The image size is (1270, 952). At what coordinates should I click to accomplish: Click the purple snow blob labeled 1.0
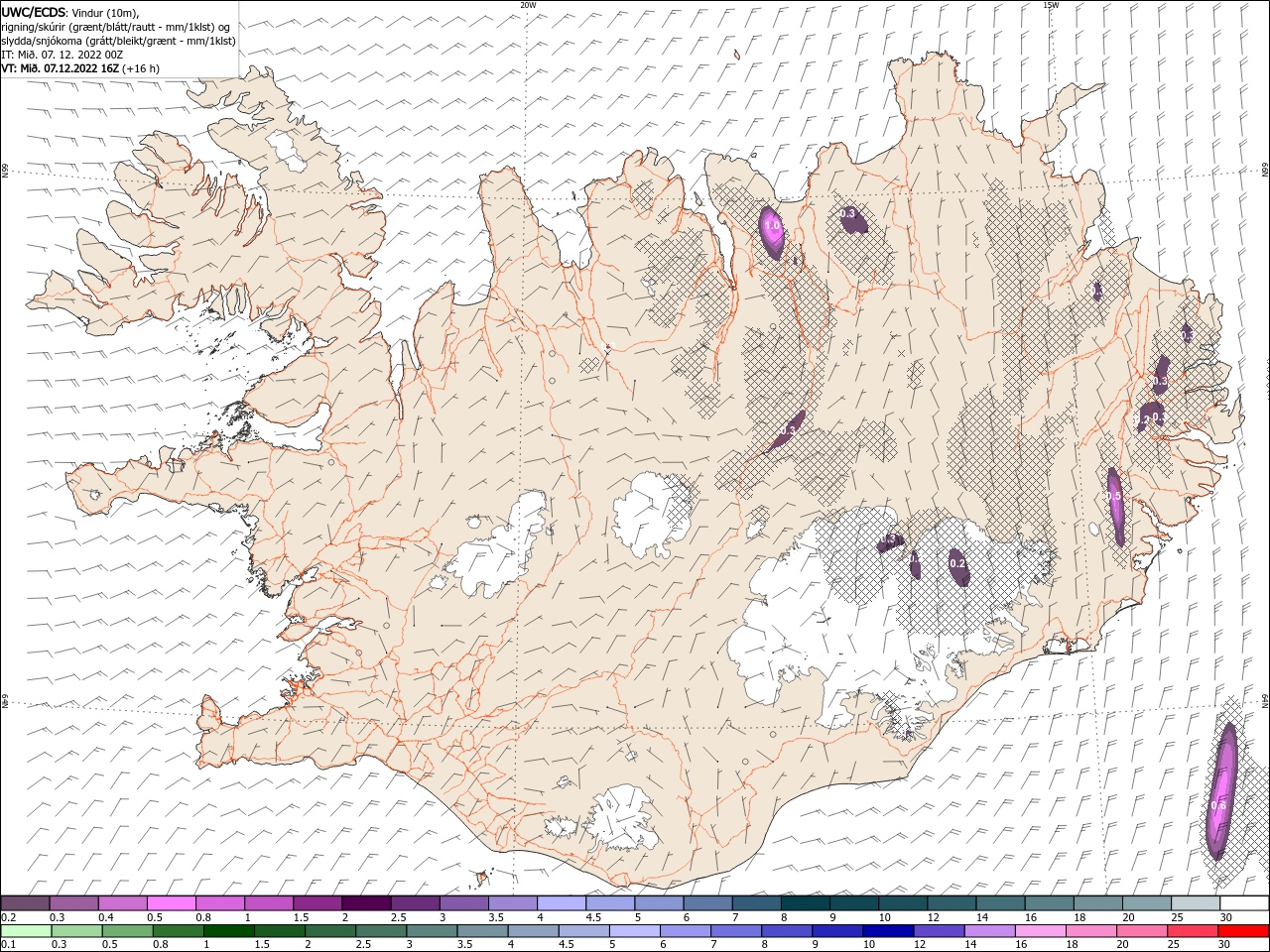[x=772, y=232]
